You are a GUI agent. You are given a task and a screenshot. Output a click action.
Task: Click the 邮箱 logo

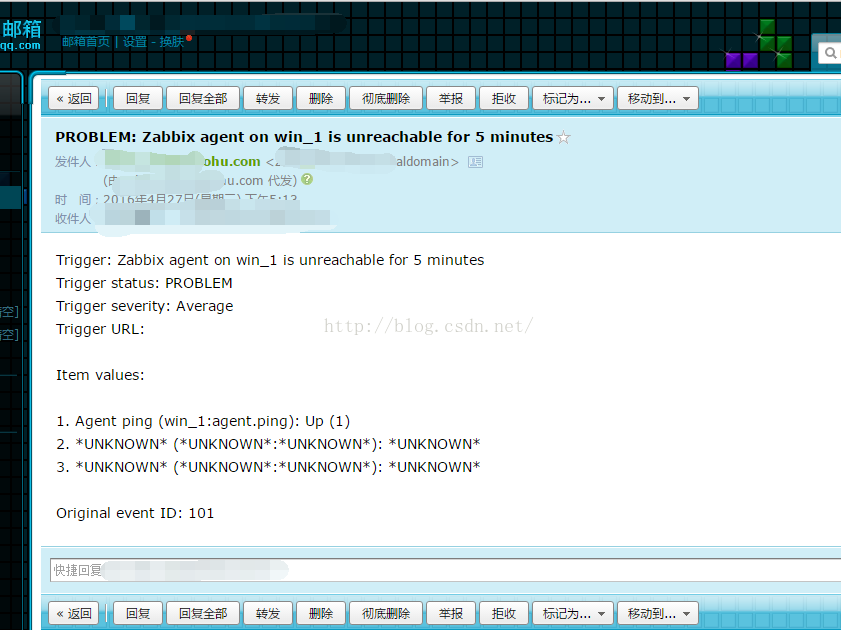pyautogui.click(x=21, y=35)
